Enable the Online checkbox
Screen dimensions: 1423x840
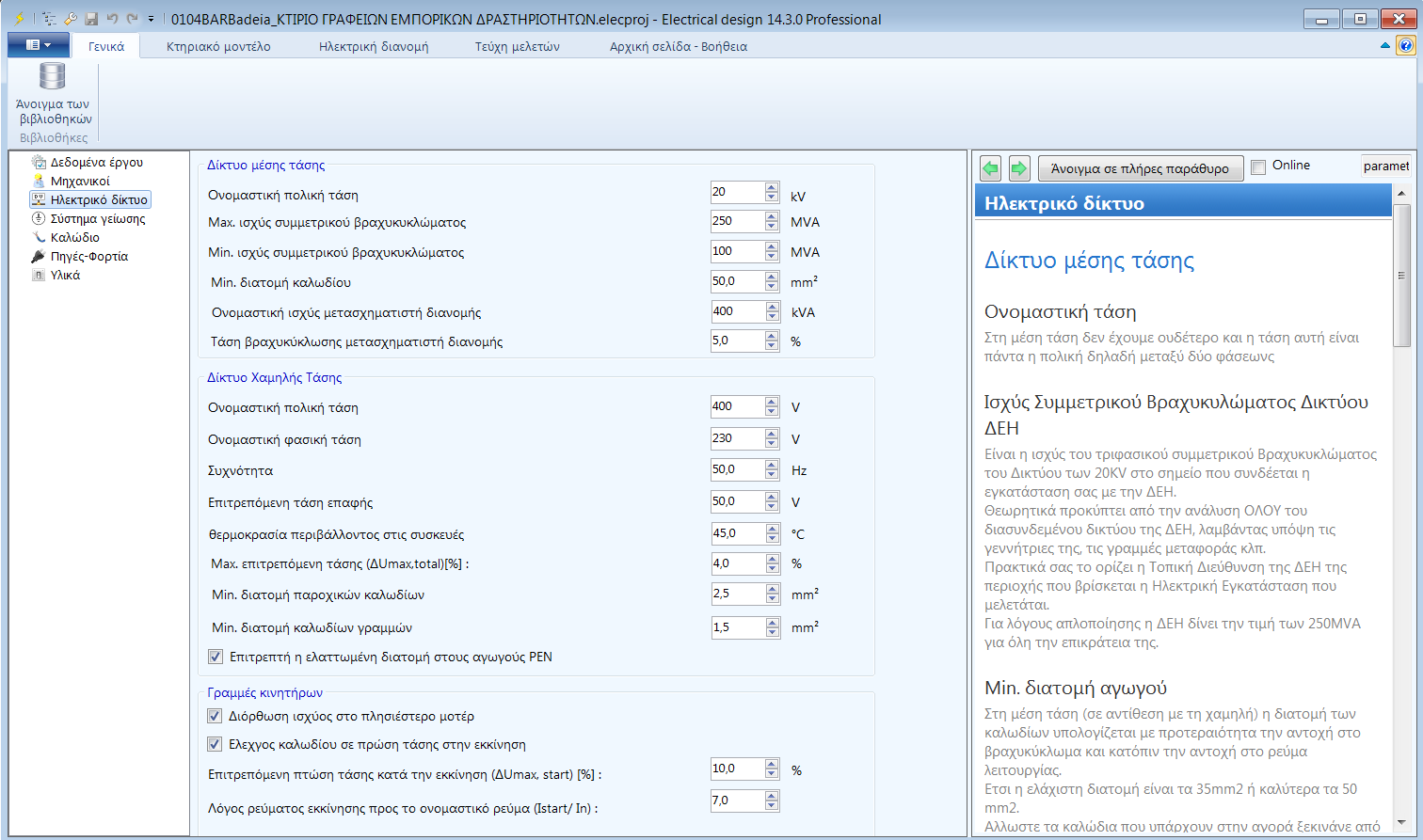click(x=1258, y=166)
